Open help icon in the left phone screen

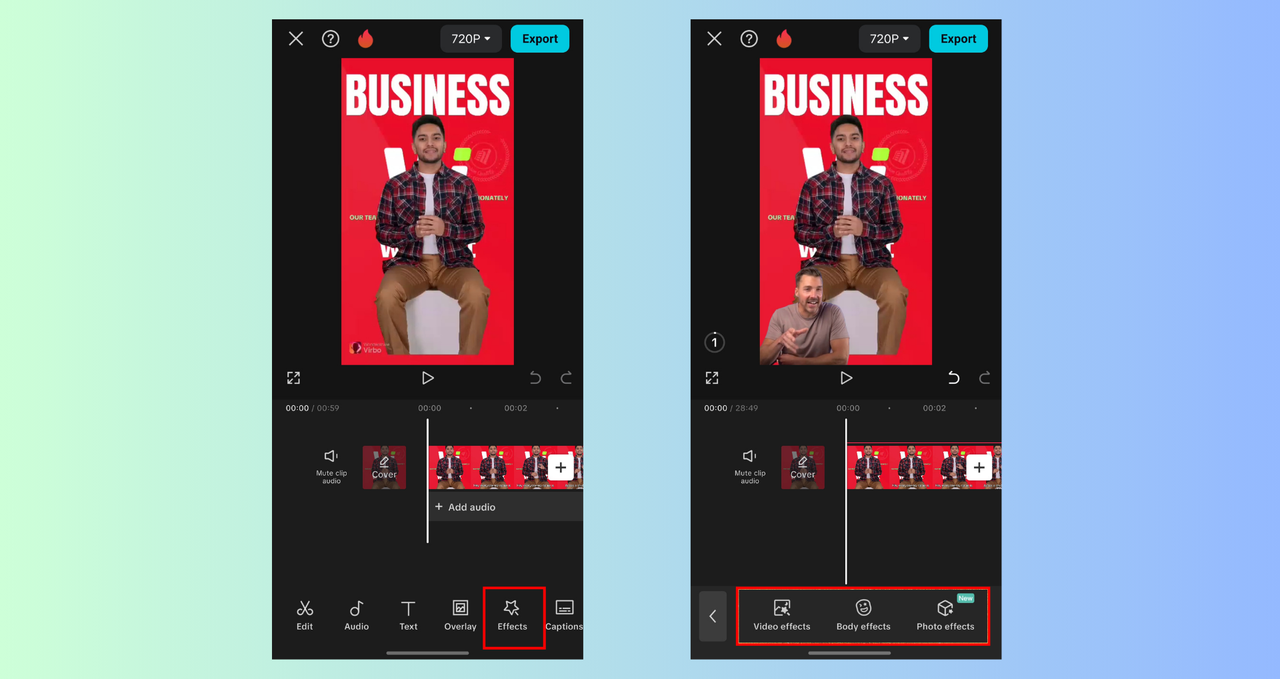pyautogui.click(x=330, y=39)
